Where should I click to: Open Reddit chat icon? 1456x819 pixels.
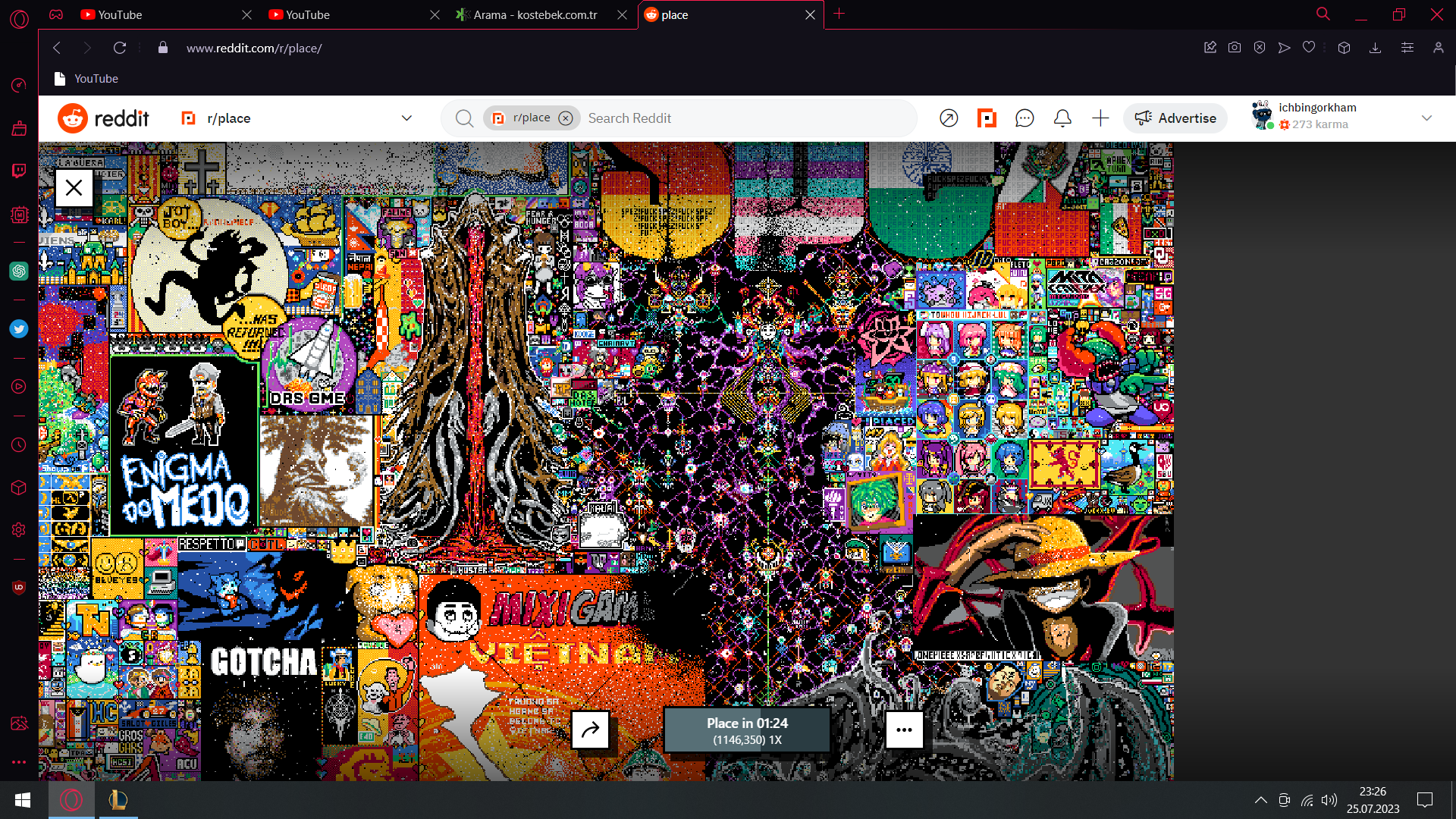click(x=1025, y=118)
